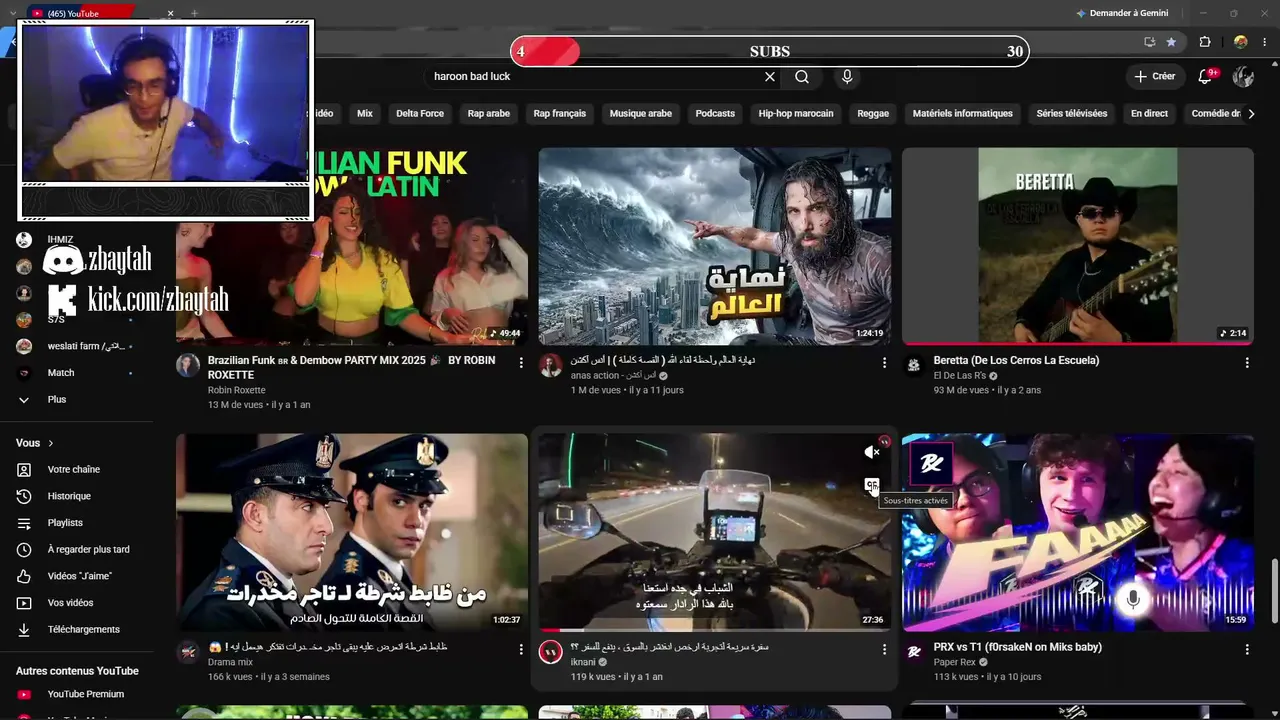Open a new browser tab
Viewport: 1280px width, 720px height.
click(194, 13)
